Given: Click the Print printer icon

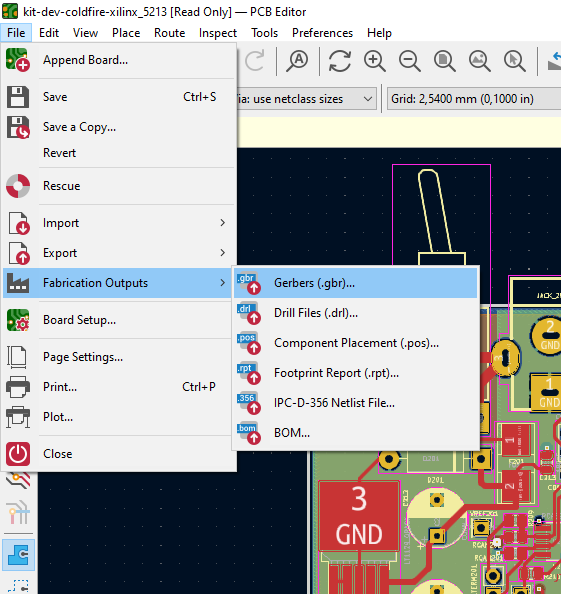Looking at the screenshot, I should 18,387.
